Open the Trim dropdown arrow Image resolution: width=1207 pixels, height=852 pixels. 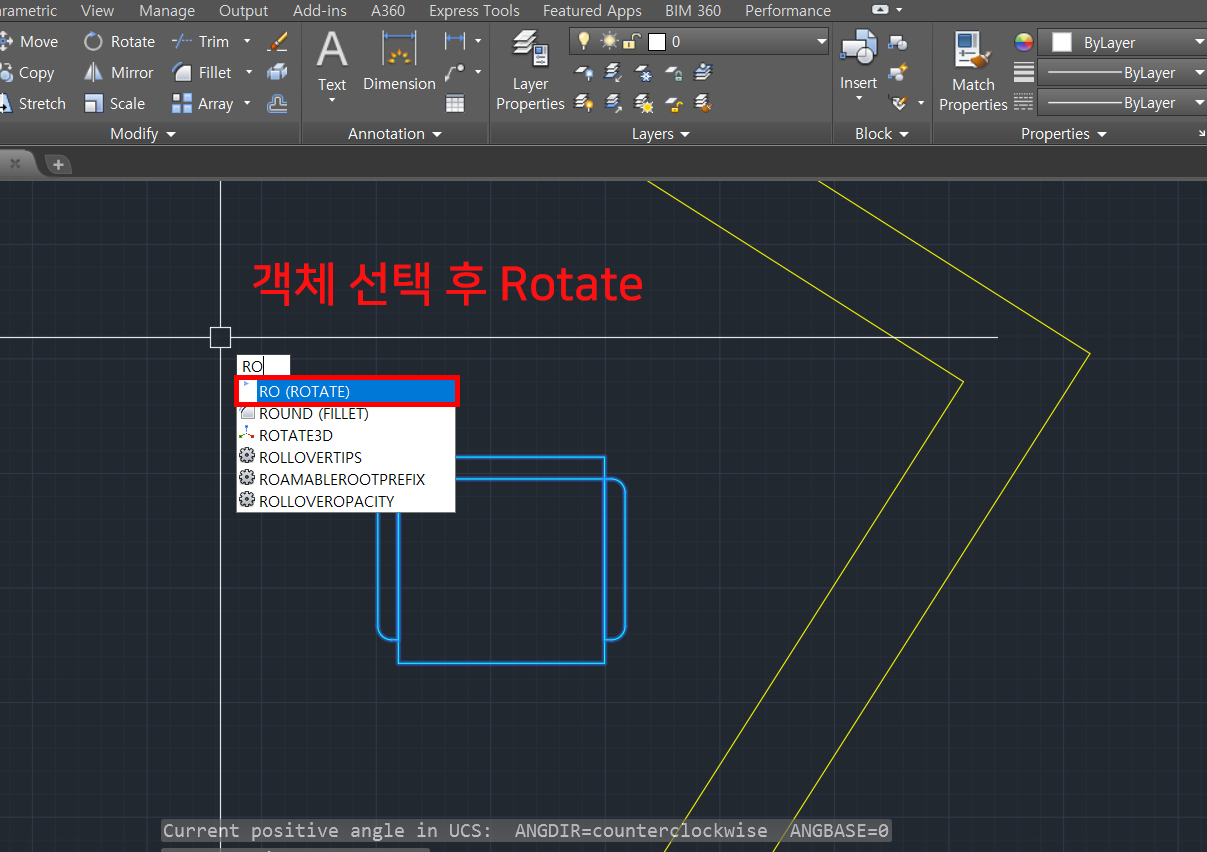pos(247,41)
